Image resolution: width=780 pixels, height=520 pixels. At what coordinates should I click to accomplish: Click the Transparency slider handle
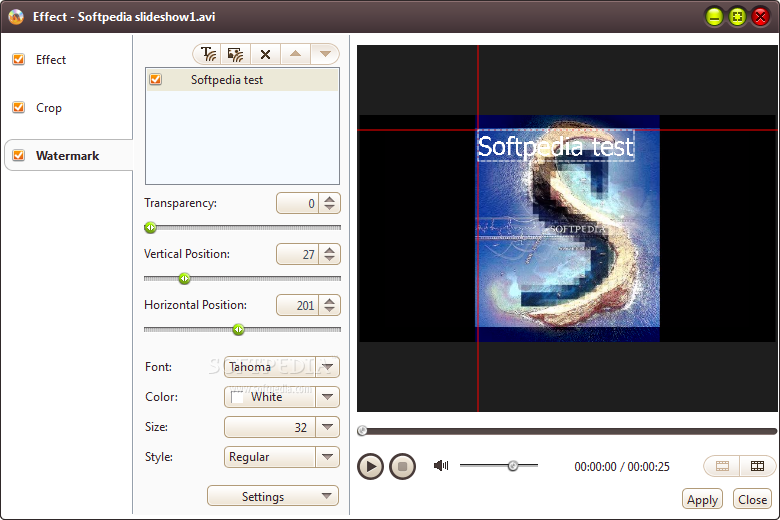(x=150, y=227)
